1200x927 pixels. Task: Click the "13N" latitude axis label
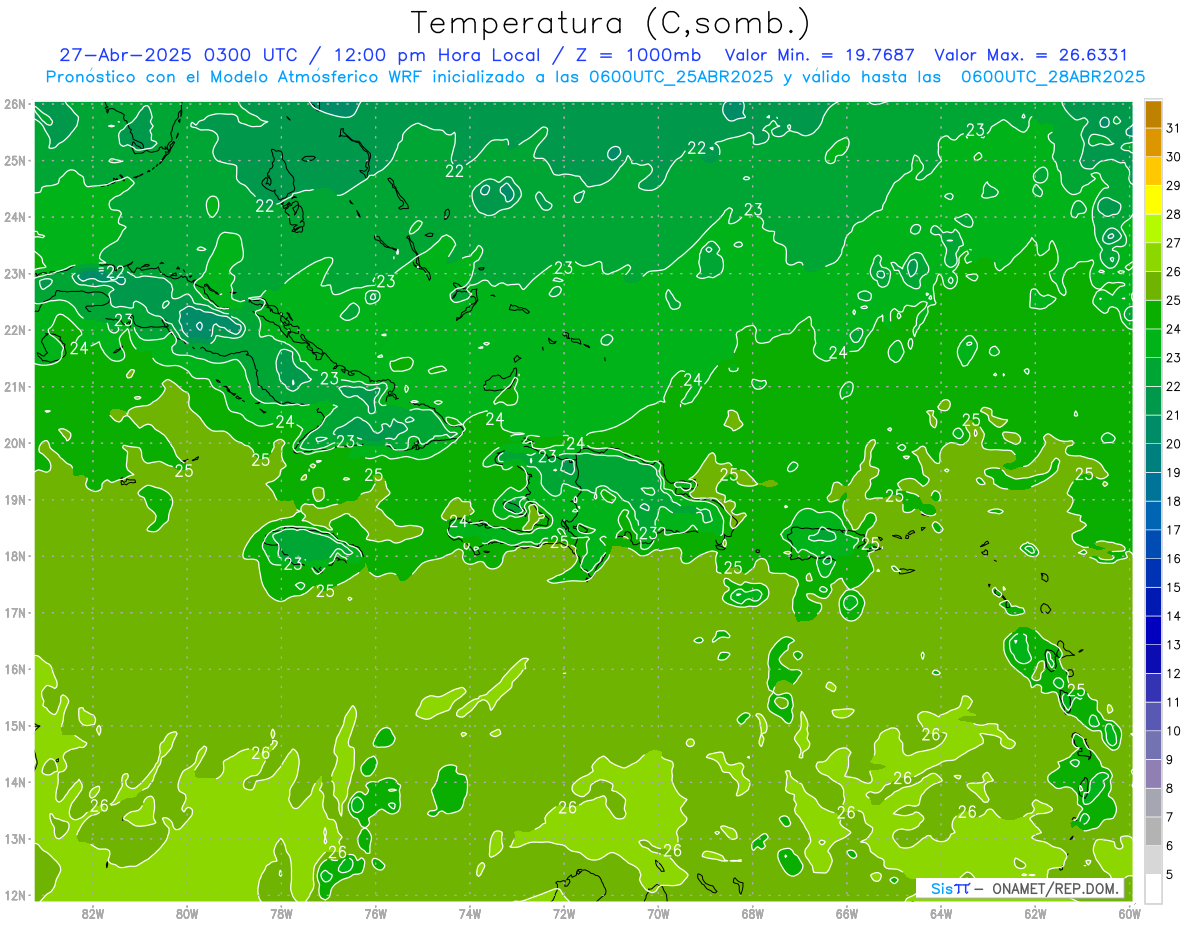[x=14, y=839]
